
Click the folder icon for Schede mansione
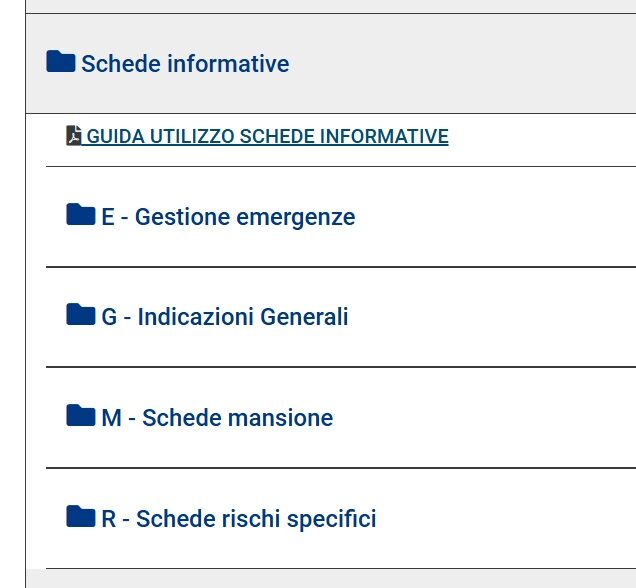pyautogui.click(x=81, y=415)
